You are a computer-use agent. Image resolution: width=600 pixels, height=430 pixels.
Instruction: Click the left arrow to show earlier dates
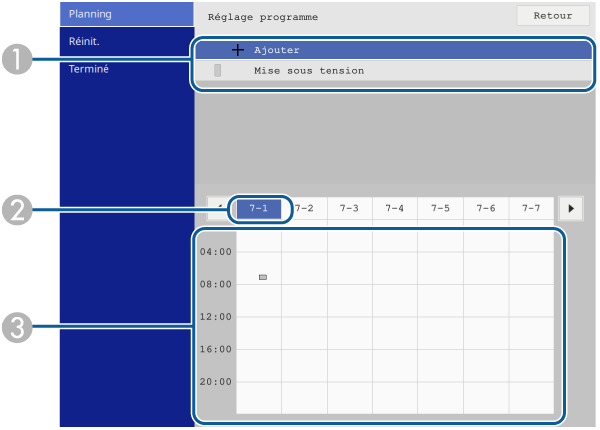tap(216, 208)
